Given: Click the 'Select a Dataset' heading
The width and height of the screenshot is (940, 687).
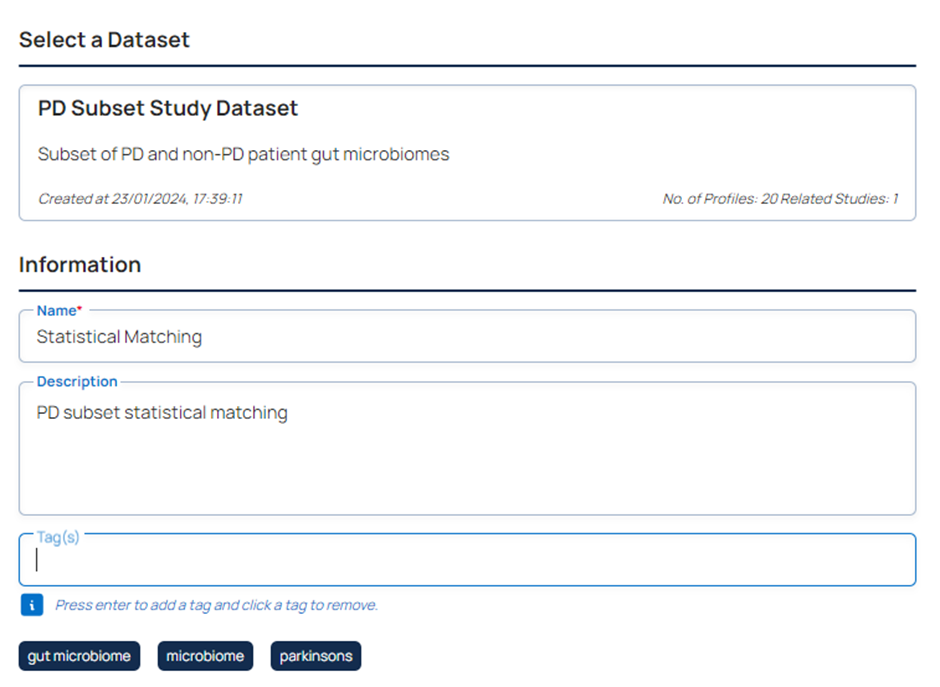Looking at the screenshot, I should tap(104, 40).
